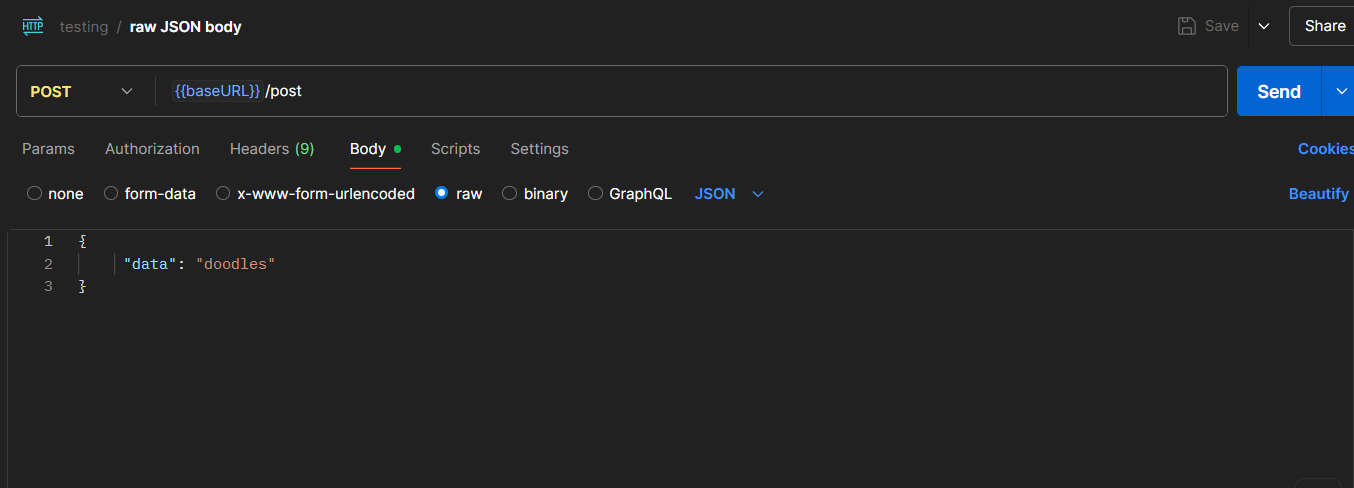
Task: Click the Share button
Action: [1324, 26]
